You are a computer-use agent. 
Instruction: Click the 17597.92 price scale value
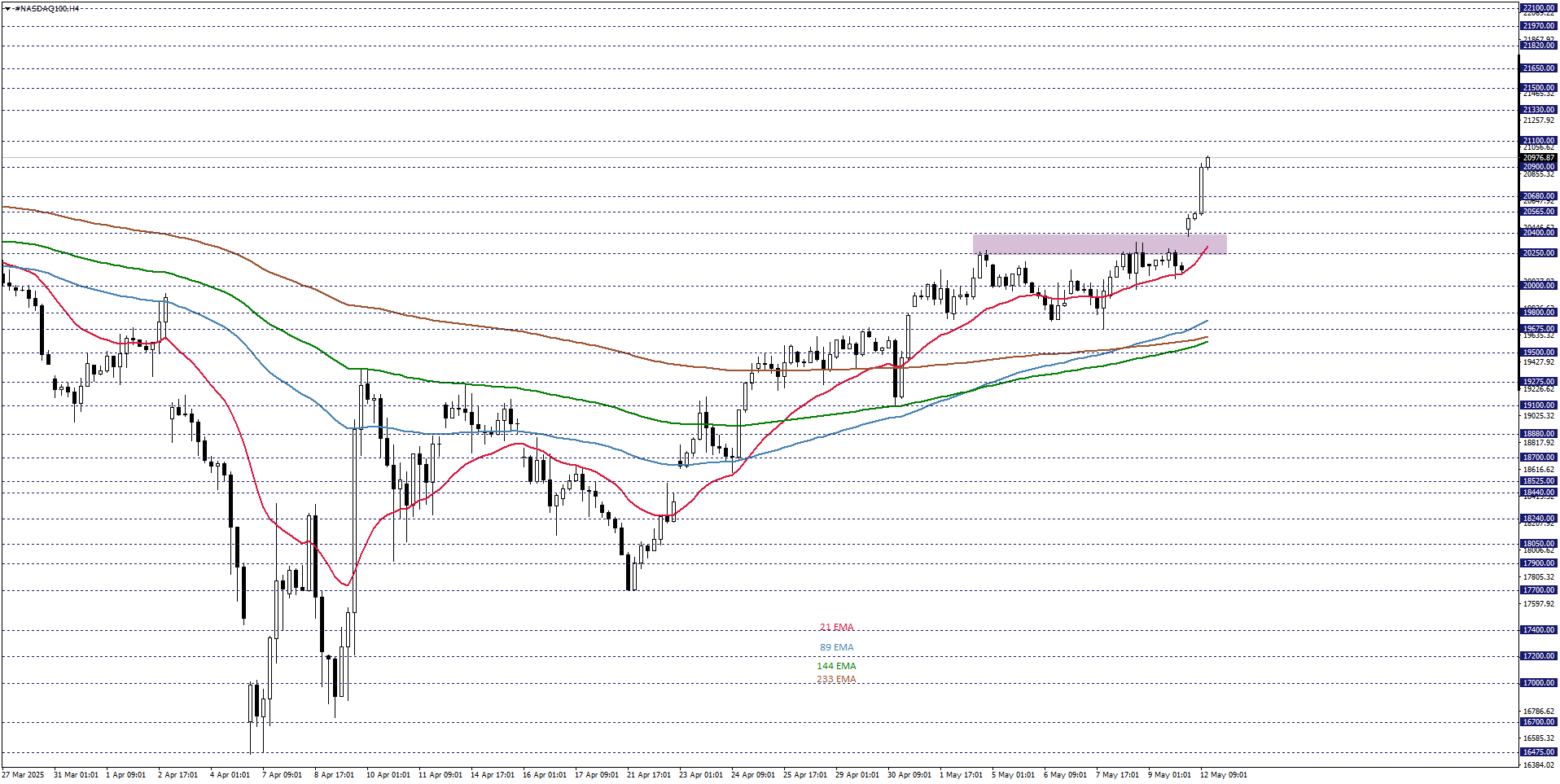coord(1538,604)
